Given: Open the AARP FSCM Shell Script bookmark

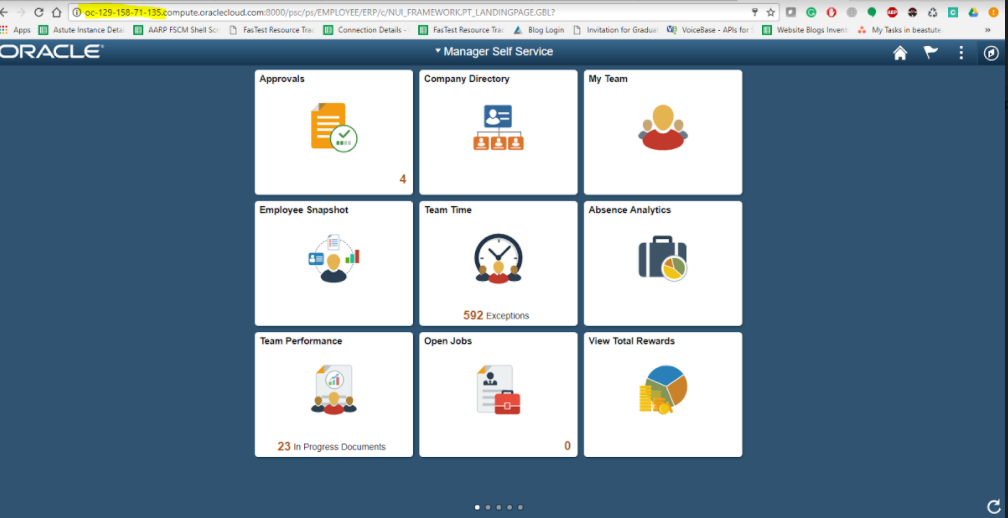Looking at the screenshot, I should [x=177, y=30].
